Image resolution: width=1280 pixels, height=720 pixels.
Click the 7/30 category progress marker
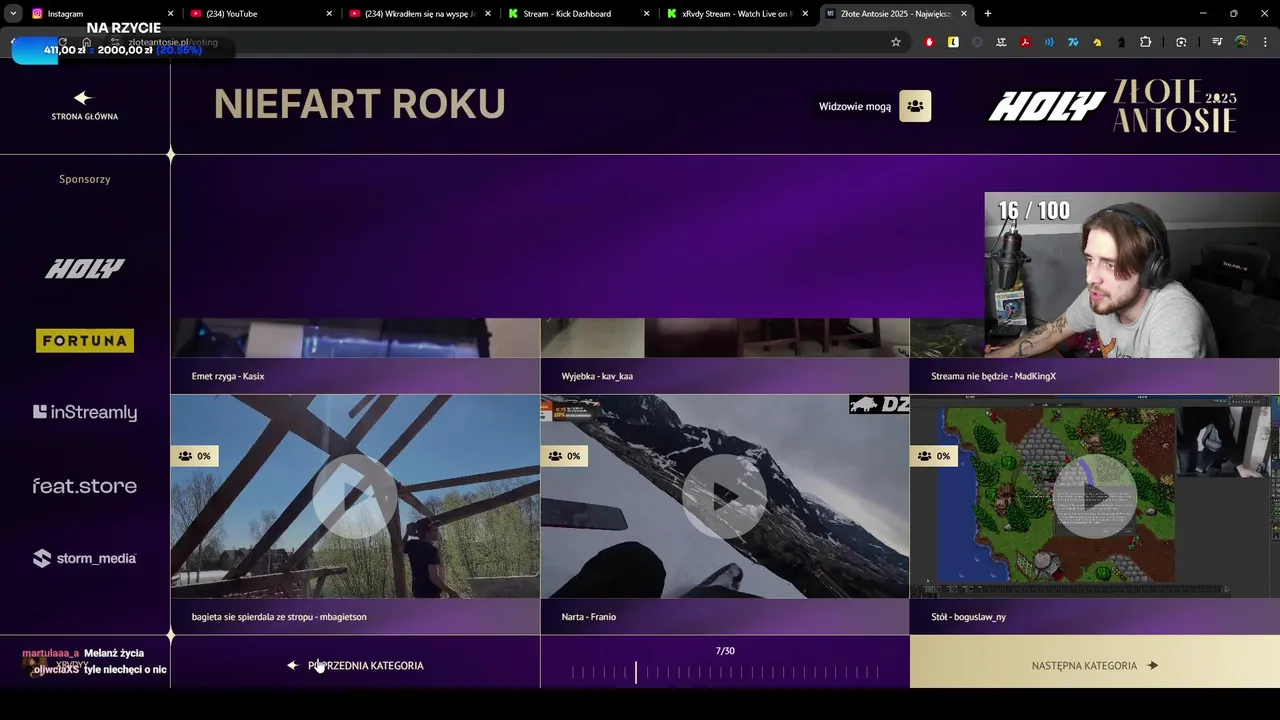coord(636,672)
